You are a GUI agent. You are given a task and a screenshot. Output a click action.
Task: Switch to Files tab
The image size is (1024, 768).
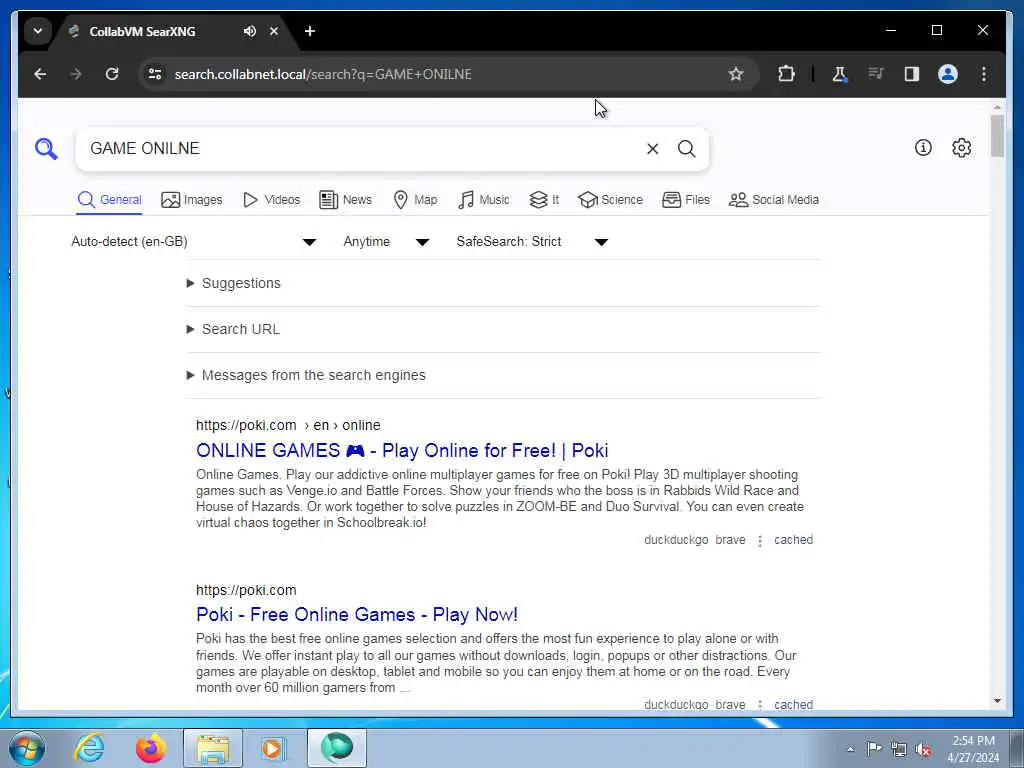tap(686, 200)
